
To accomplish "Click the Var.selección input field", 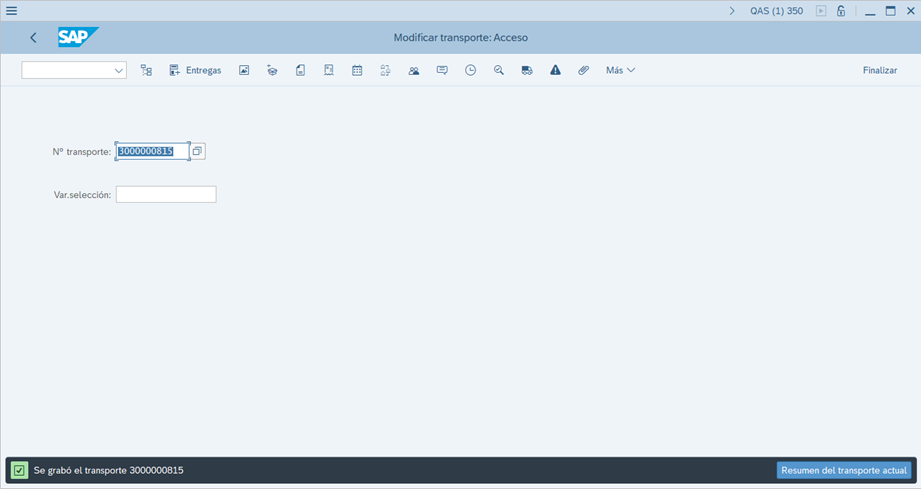I will 166,195.
